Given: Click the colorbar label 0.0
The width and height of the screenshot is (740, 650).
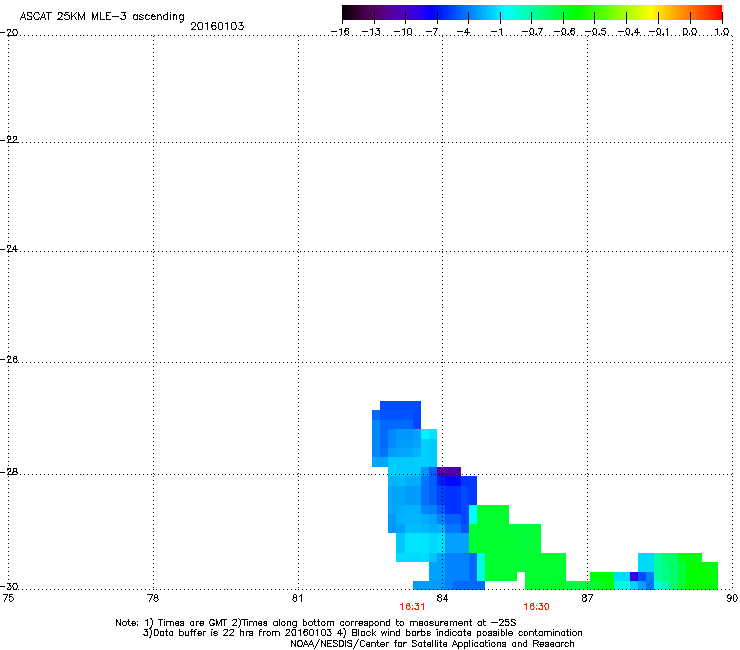Looking at the screenshot, I should [x=690, y=32].
